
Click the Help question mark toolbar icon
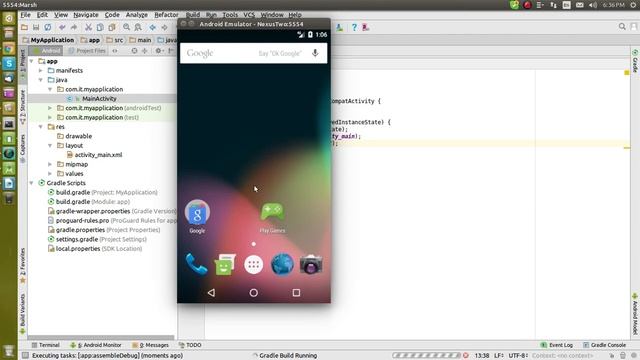[x=354, y=27]
